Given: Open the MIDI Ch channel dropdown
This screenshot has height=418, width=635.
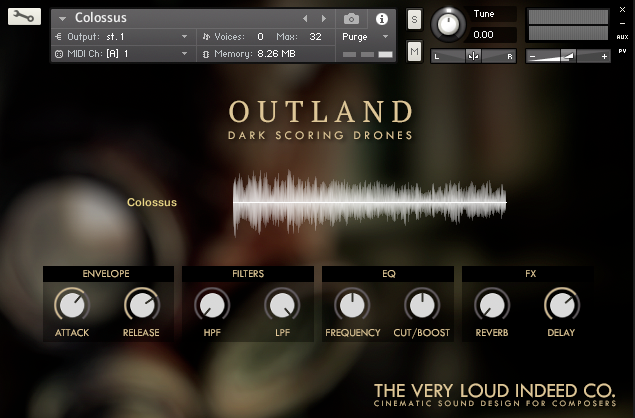Looking at the screenshot, I should (x=121, y=52).
